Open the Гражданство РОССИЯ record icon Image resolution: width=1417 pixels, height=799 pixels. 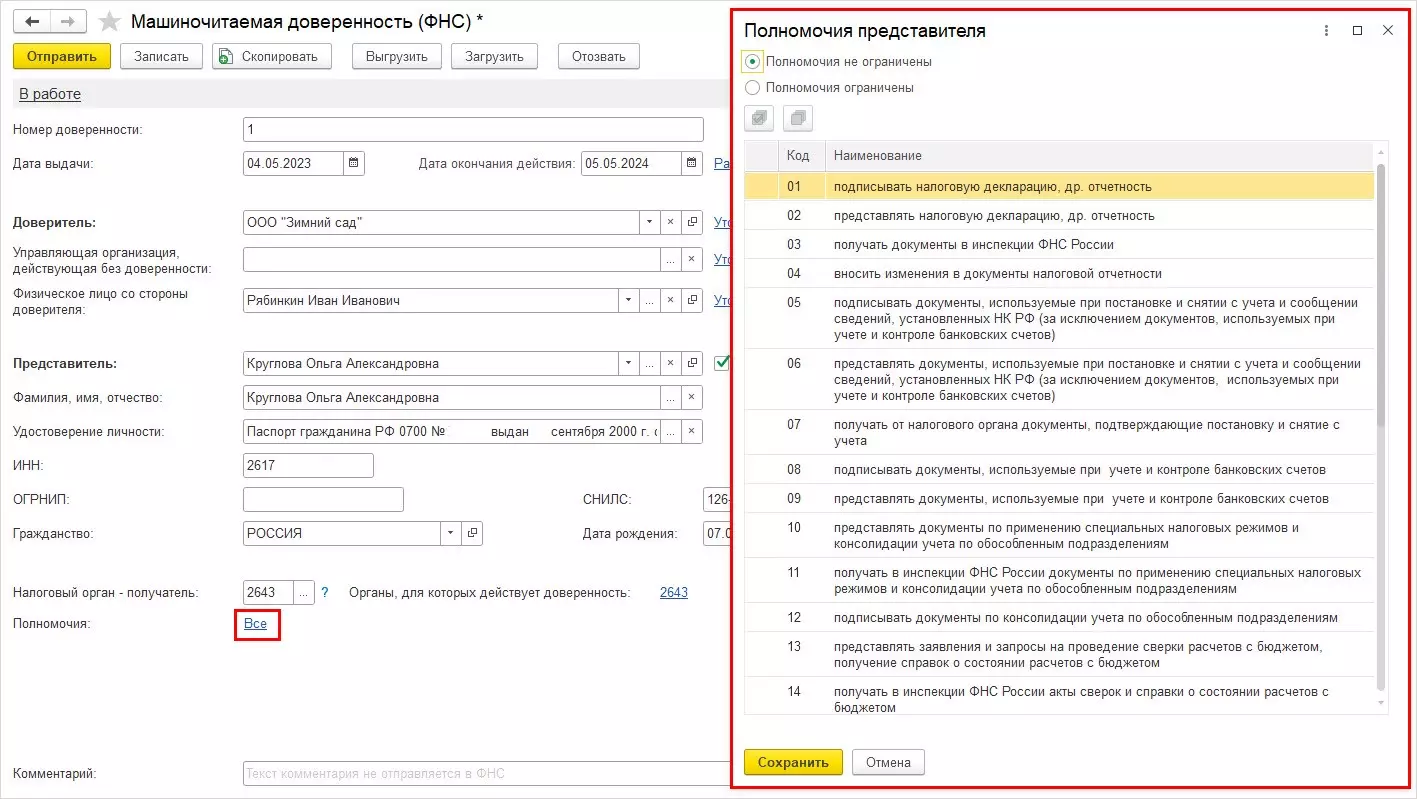click(x=472, y=533)
